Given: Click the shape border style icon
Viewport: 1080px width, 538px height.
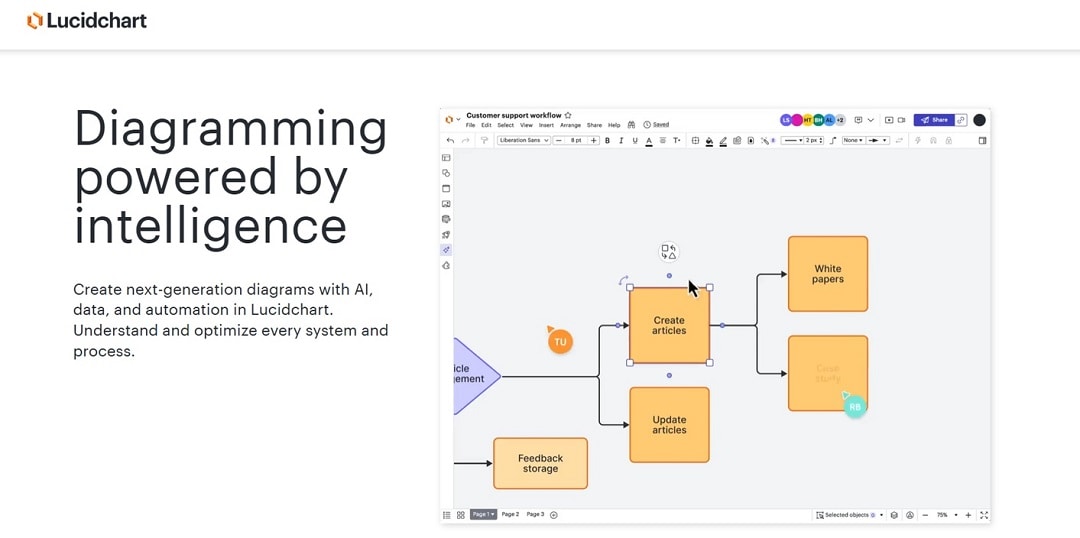Looking at the screenshot, I should pyautogui.click(x=695, y=141).
